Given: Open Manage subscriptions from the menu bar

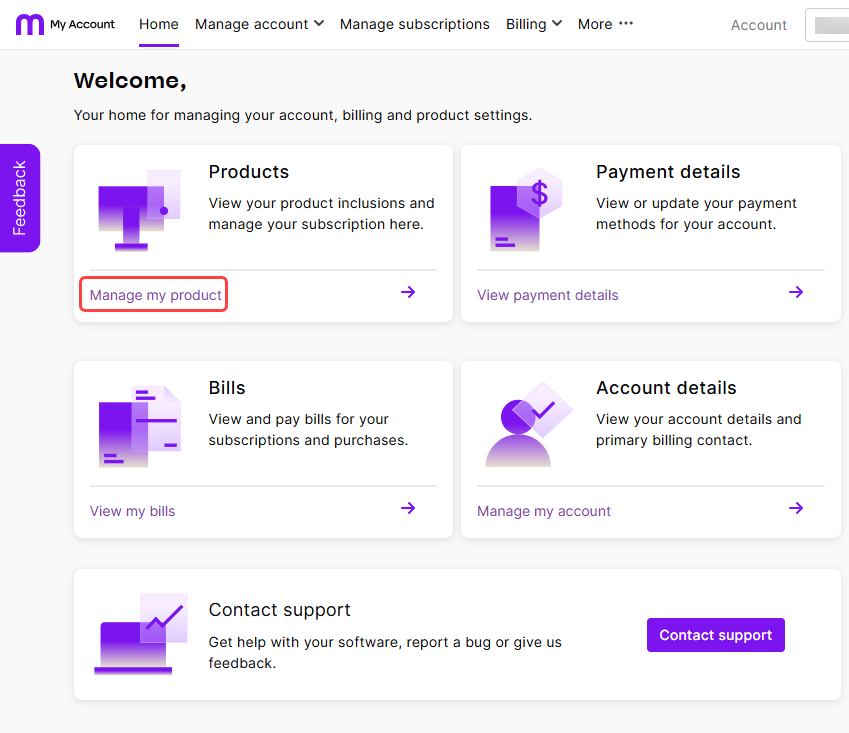Looking at the screenshot, I should tap(414, 24).
